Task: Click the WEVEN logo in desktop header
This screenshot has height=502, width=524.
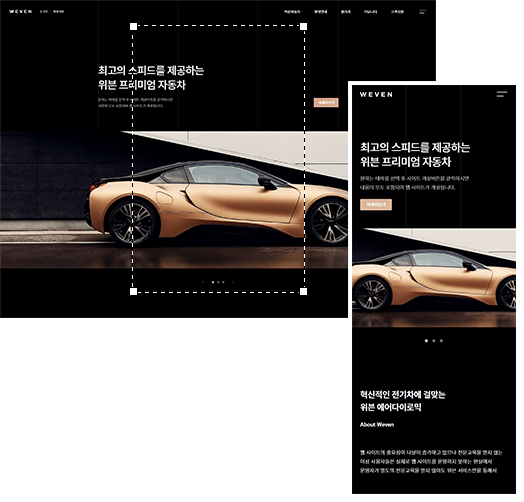Action: click(x=21, y=11)
